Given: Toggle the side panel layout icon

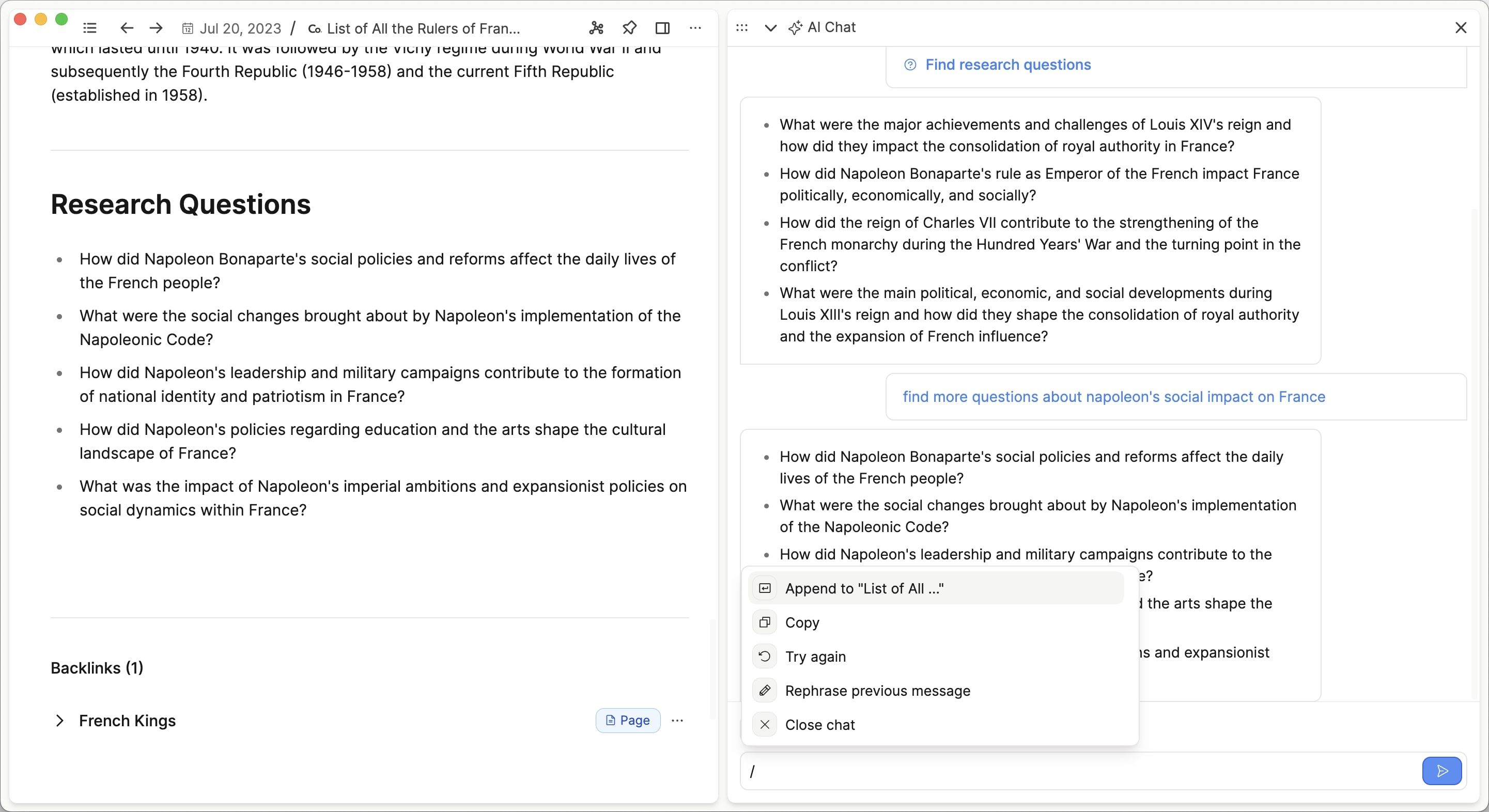Looking at the screenshot, I should pyautogui.click(x=662, y=28).
